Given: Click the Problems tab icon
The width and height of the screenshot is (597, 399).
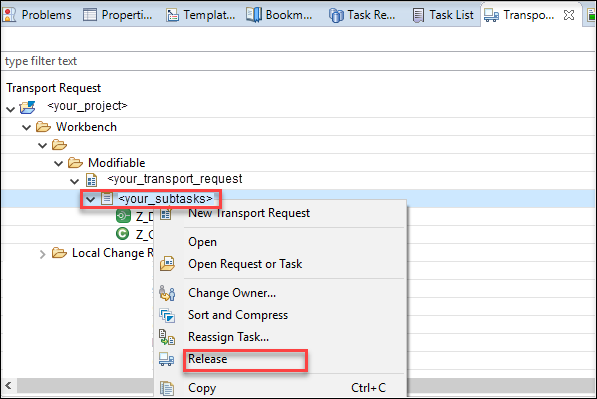Looking at the screenshot, I should pos(10,15).
